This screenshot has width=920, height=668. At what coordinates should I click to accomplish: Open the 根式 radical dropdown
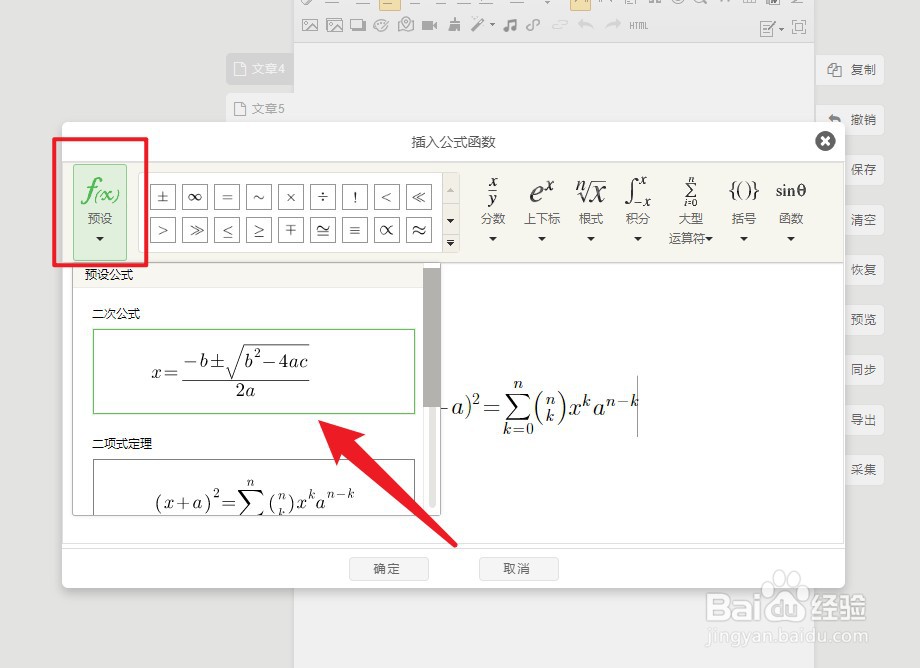tap(591, 209)
